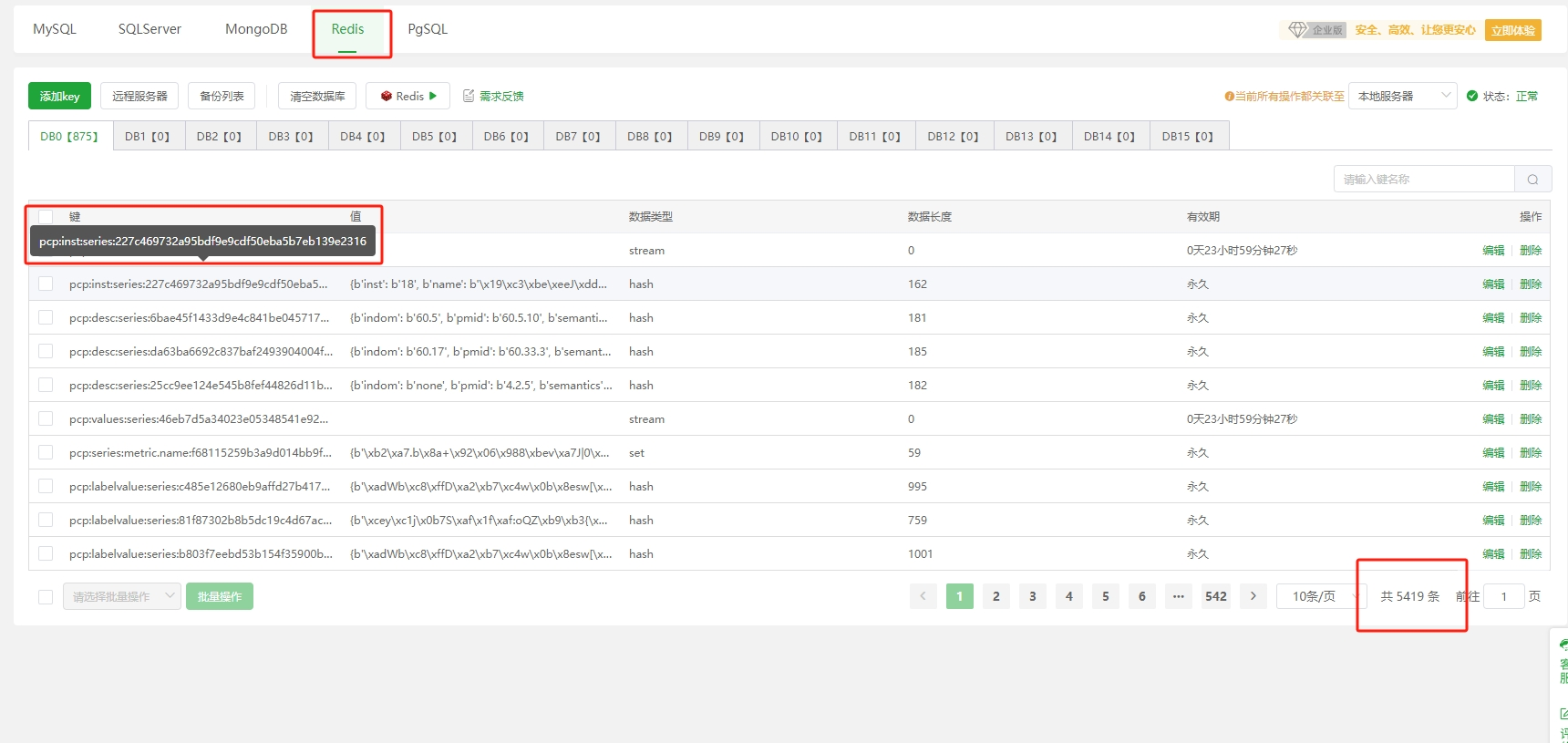The width and height of the screenshot is (1568, 743).
Task: Check the pcp:desc:series:da63ba row checkbox
Action: pos(46,351)
